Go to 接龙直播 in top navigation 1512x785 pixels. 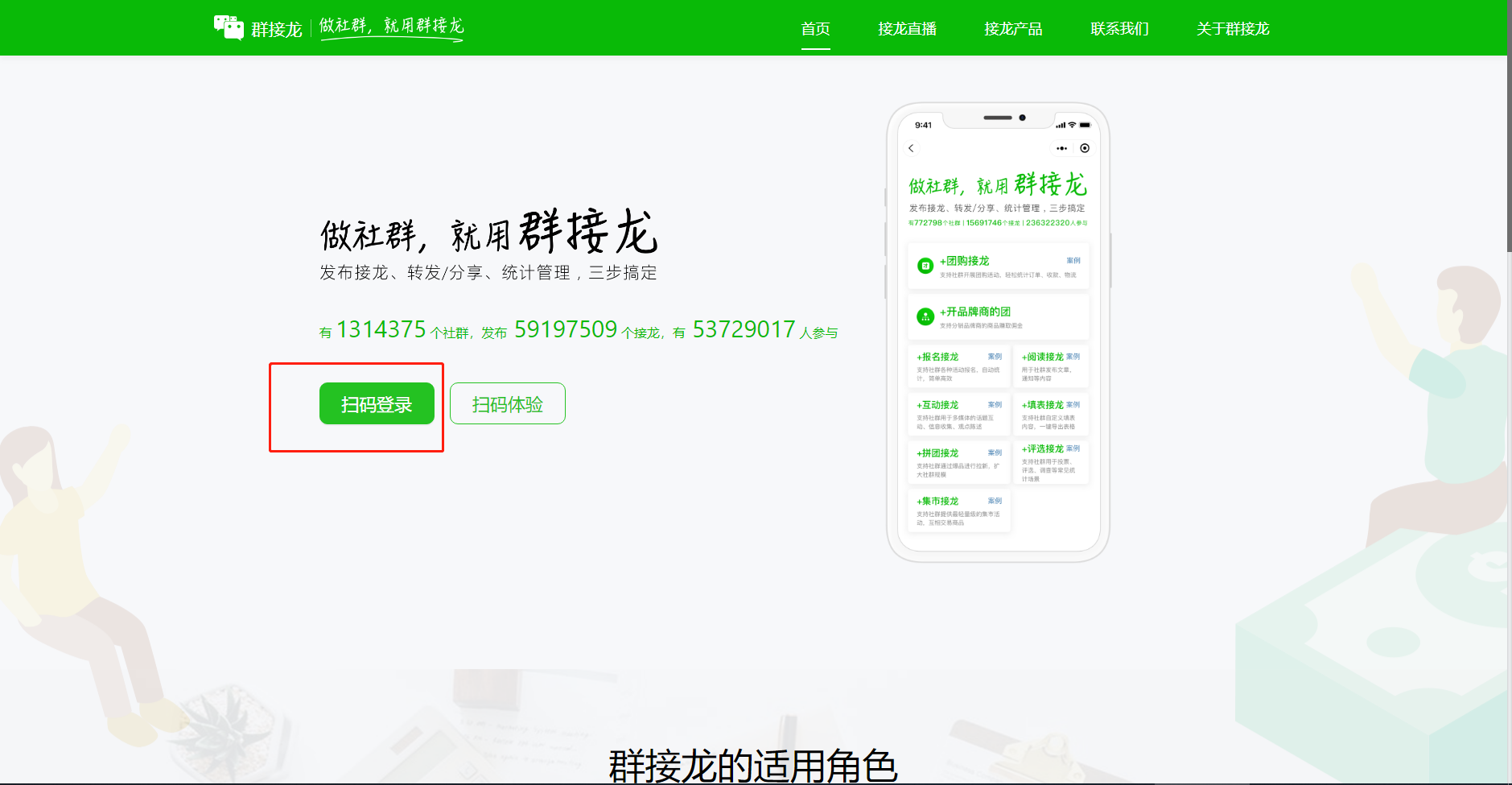tap(907, 29)
